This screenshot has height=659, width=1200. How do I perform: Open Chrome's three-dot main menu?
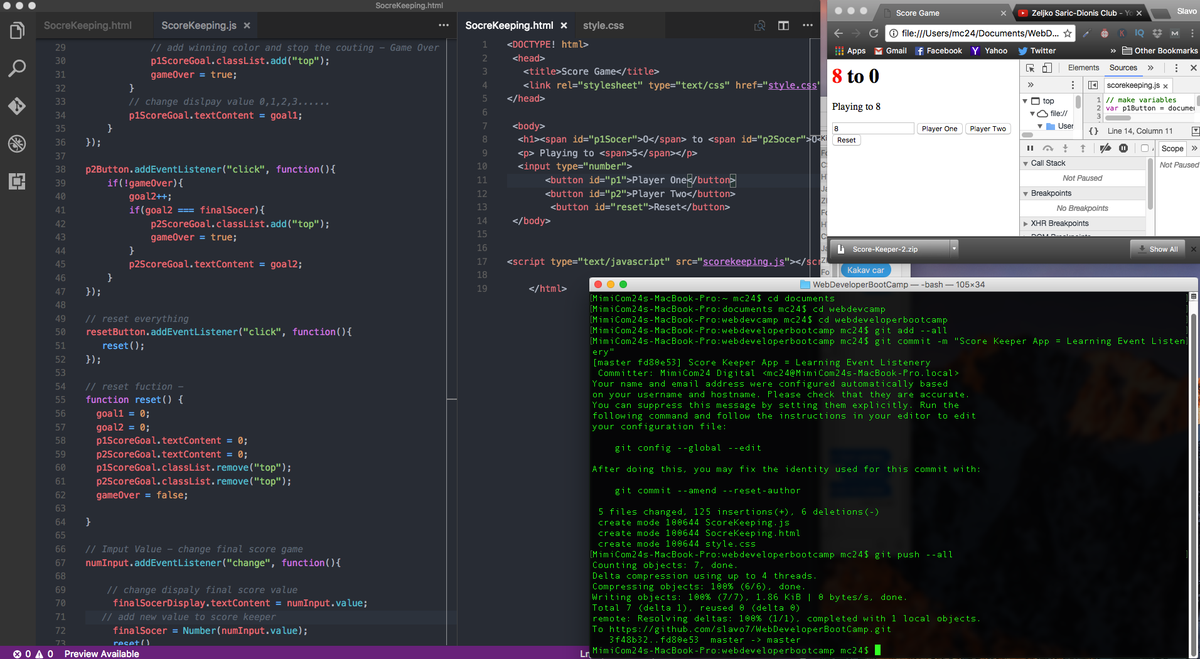click(x=1192, y=34)
